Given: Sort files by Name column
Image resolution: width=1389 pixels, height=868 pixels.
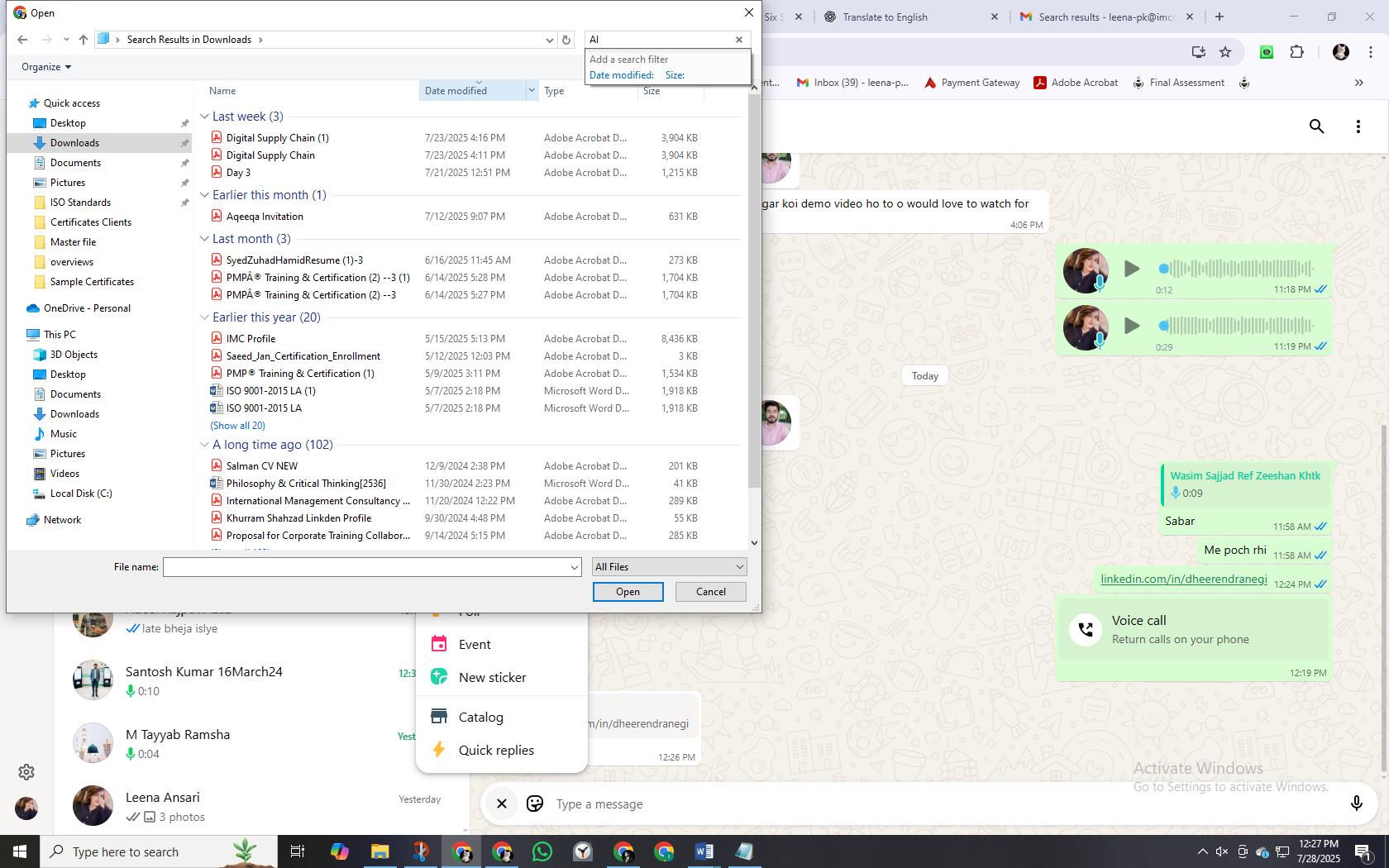Looking at the screenshot, I should [222, 91].
